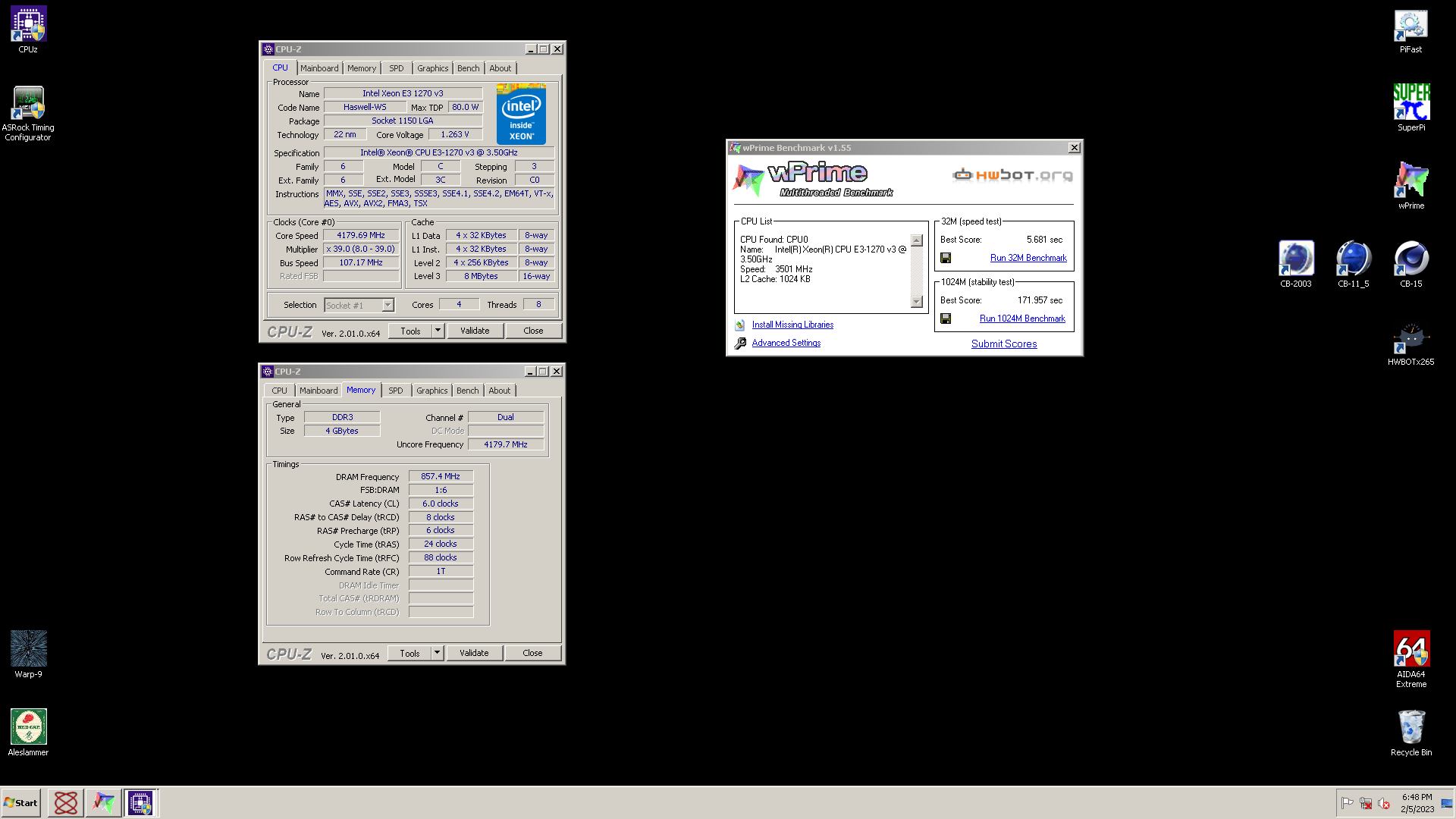Click Submit Scores link

pyautogui.click(x=1004, y=344)
